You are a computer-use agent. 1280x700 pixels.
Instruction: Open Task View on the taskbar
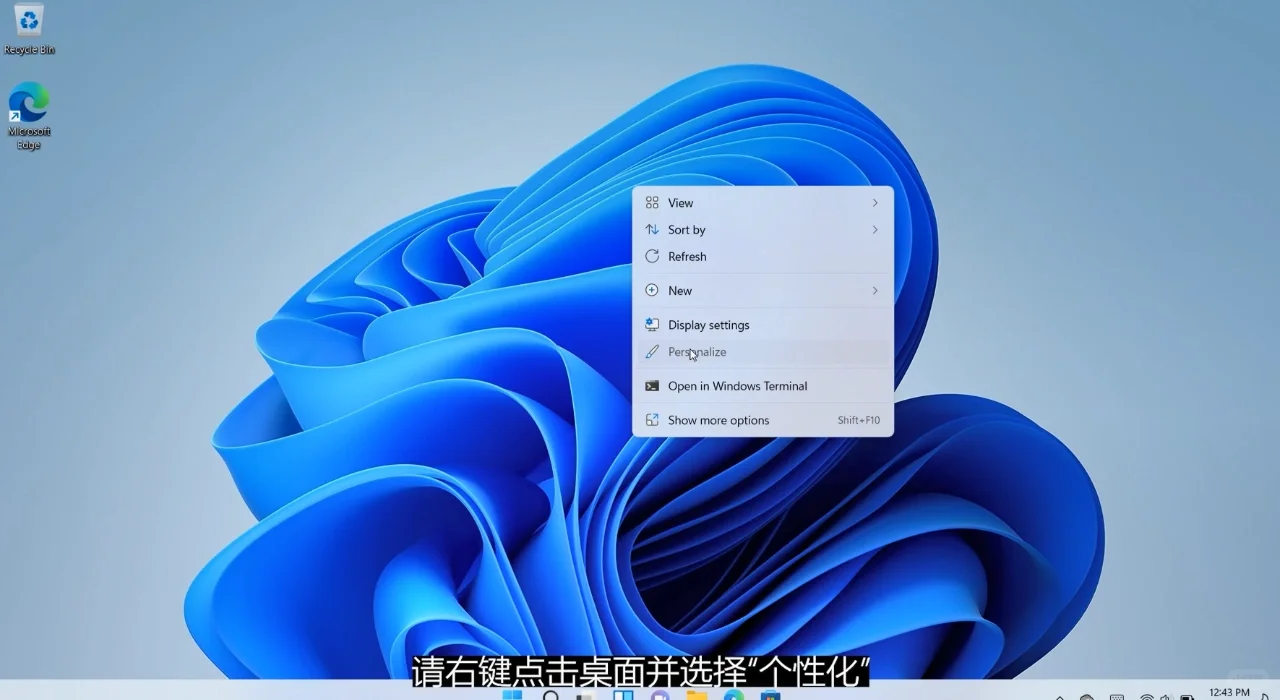(x=621, y=692)
